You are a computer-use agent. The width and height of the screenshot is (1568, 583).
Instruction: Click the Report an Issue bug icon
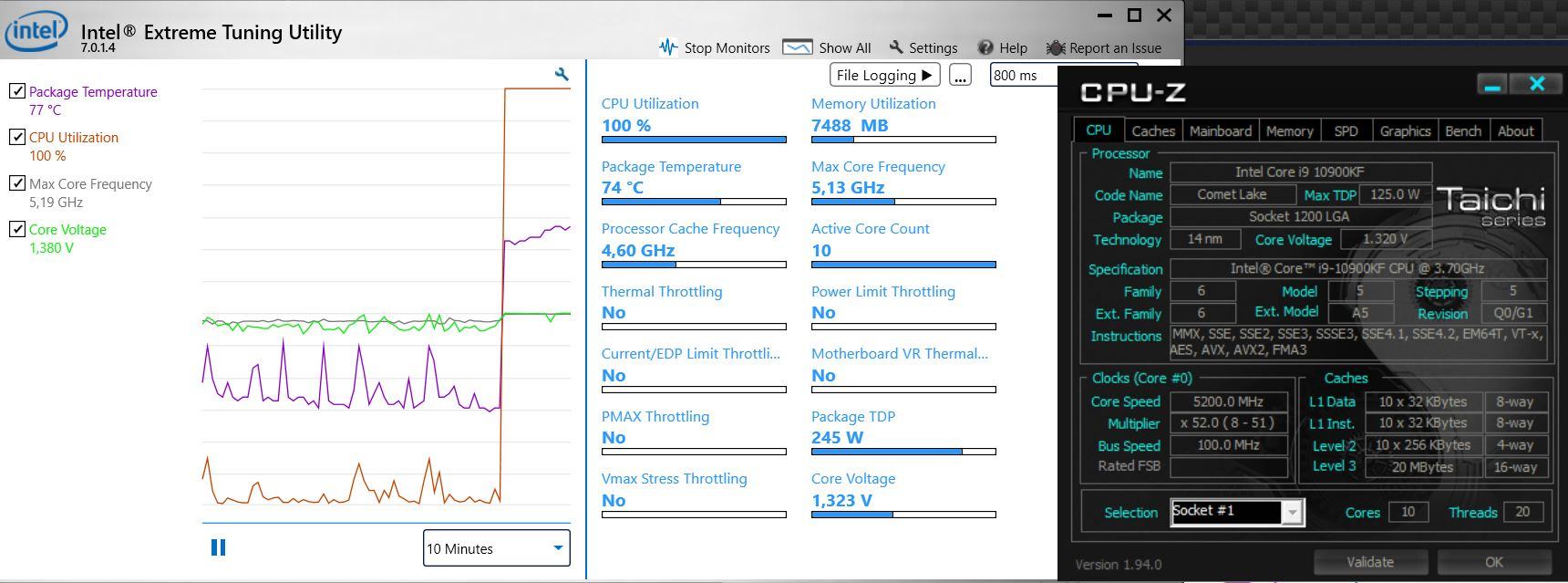pyautogui.click(x=1056, y=47)
